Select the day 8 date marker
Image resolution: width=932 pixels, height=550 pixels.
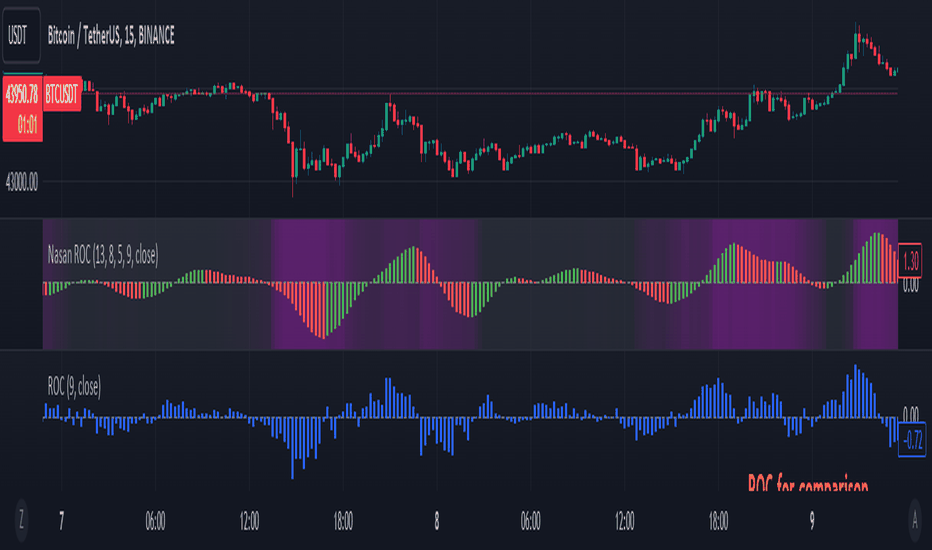(437, 521)
